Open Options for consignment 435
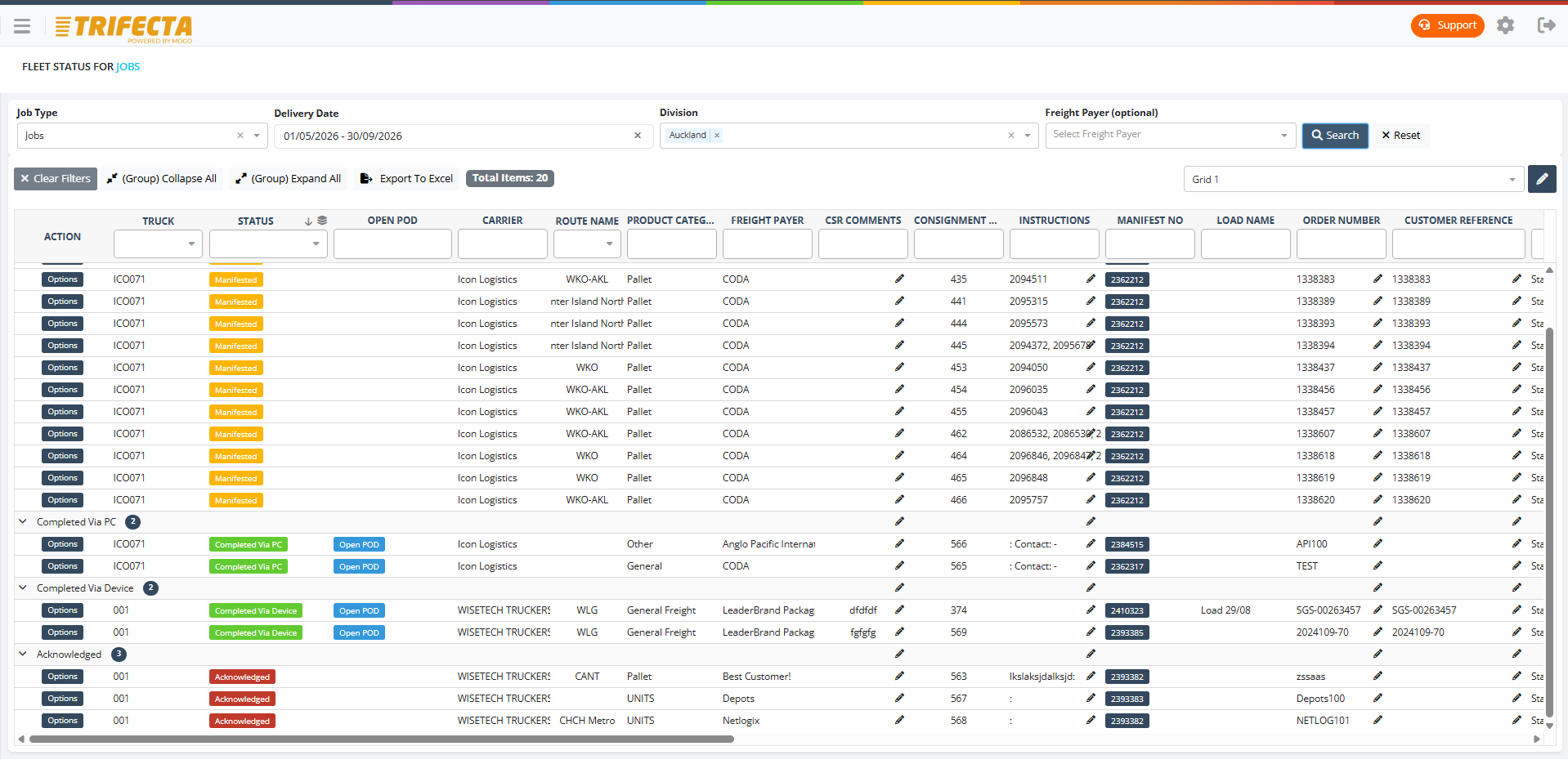Image resolution: width=1568 pixels, height=773 pixels. [62, 279]
